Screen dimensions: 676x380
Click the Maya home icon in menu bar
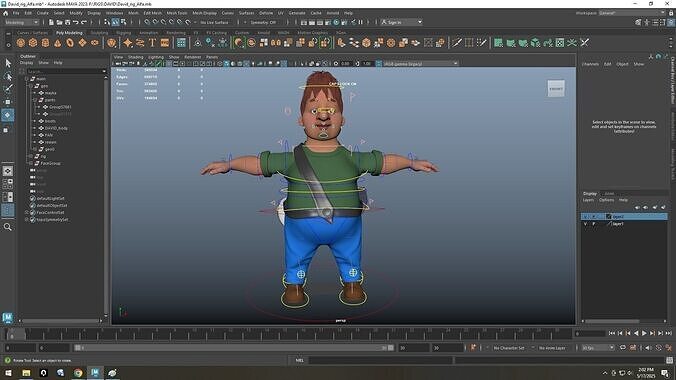click(5, 13)
